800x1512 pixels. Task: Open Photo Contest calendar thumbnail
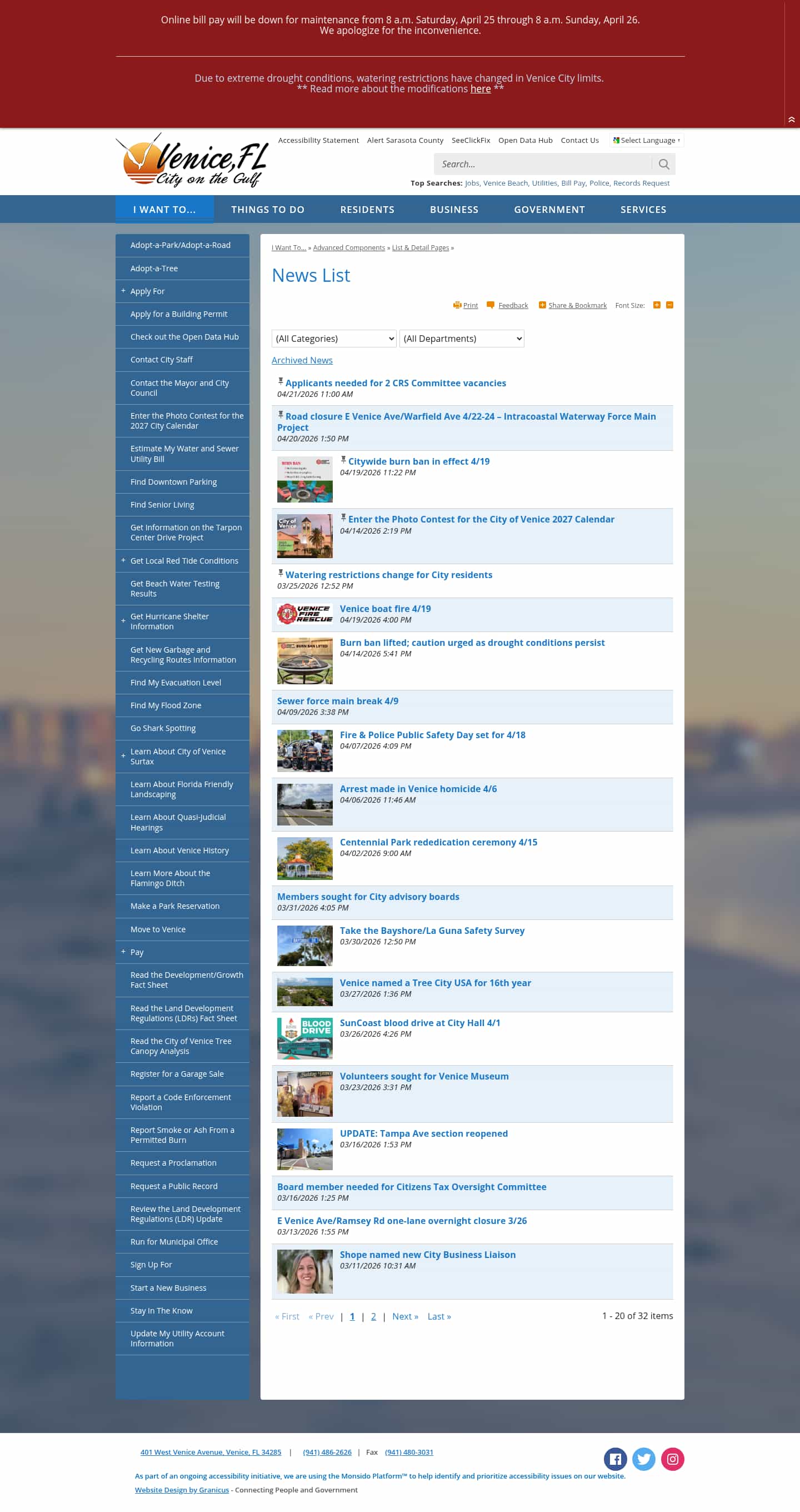click(x=304, y=536)
